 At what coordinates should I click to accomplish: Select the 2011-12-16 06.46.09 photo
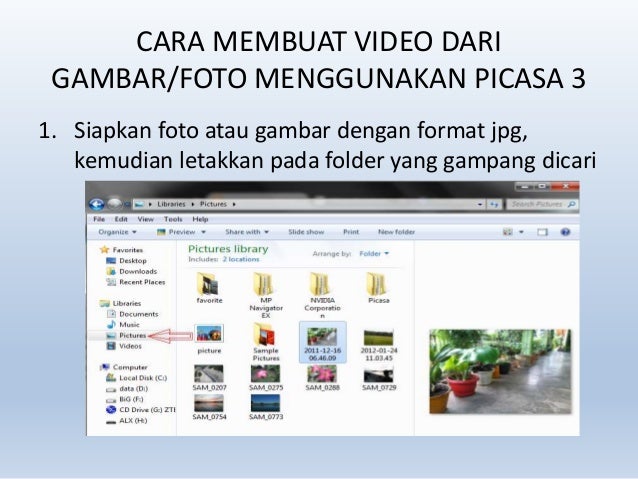click(x=322, y=342)
